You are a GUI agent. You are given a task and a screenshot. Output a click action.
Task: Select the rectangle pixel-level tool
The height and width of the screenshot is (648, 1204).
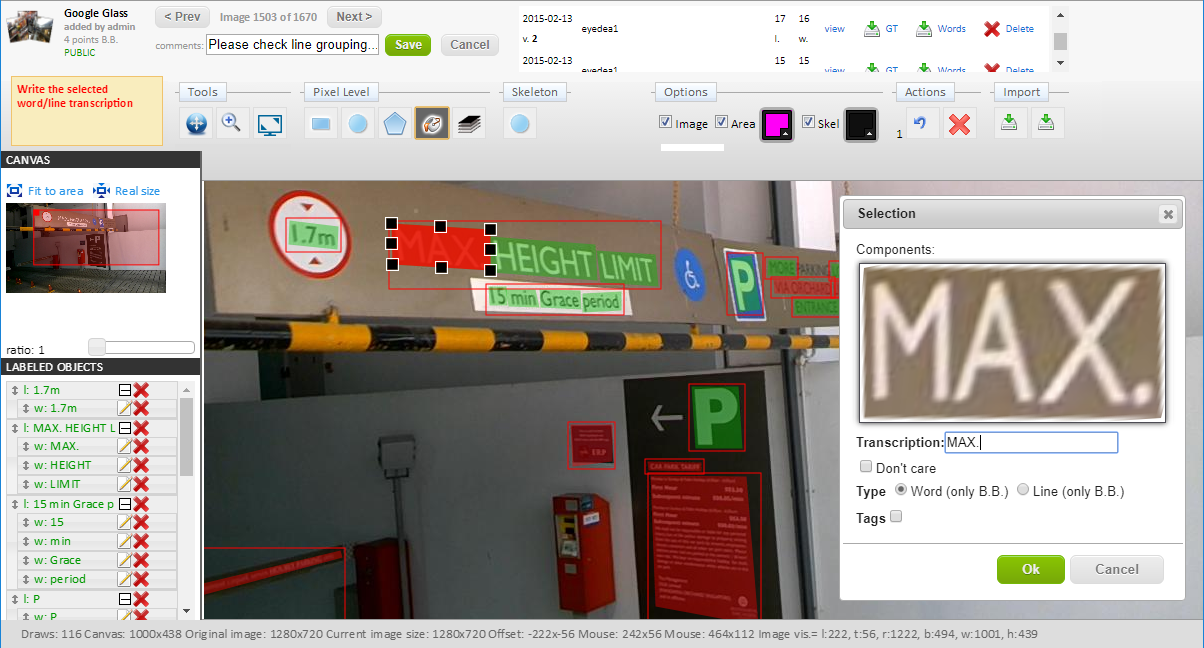321,124
